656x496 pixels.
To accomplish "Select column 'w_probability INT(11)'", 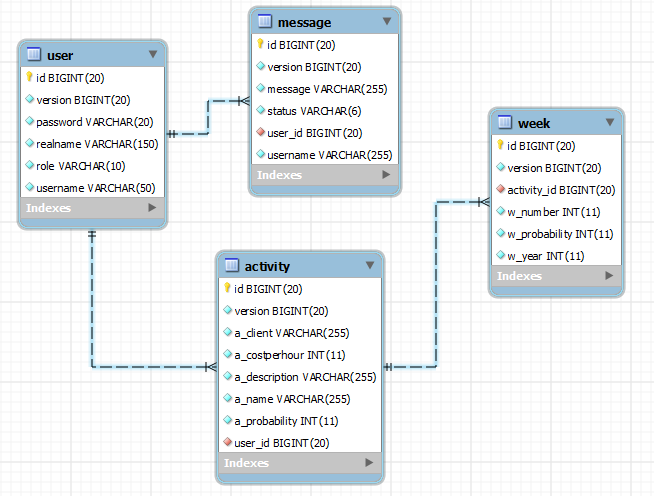I will tap(560, 234).
